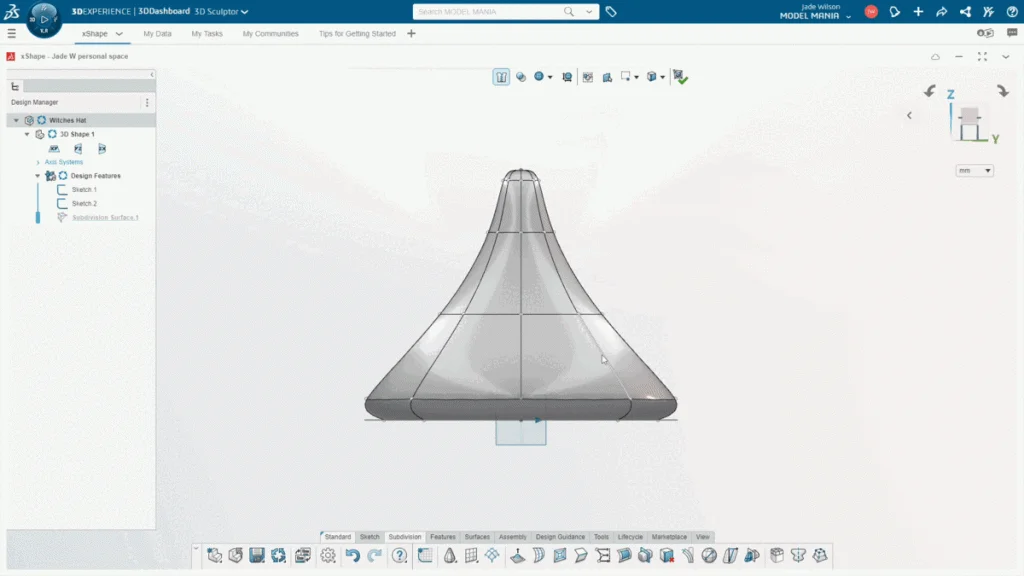The height and width of the screenshot is (576, 1024).
Task: Click the plus Add icon in top bar
Action: [x=918, y=12]
